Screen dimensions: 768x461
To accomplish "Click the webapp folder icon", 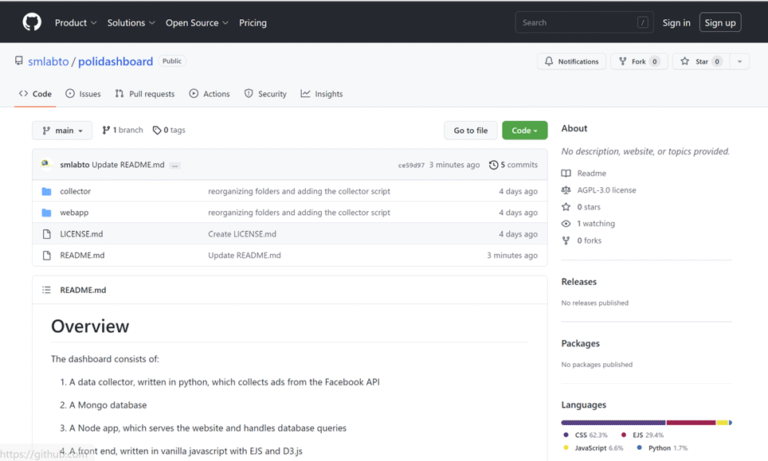I will click(x=47, y=213).
